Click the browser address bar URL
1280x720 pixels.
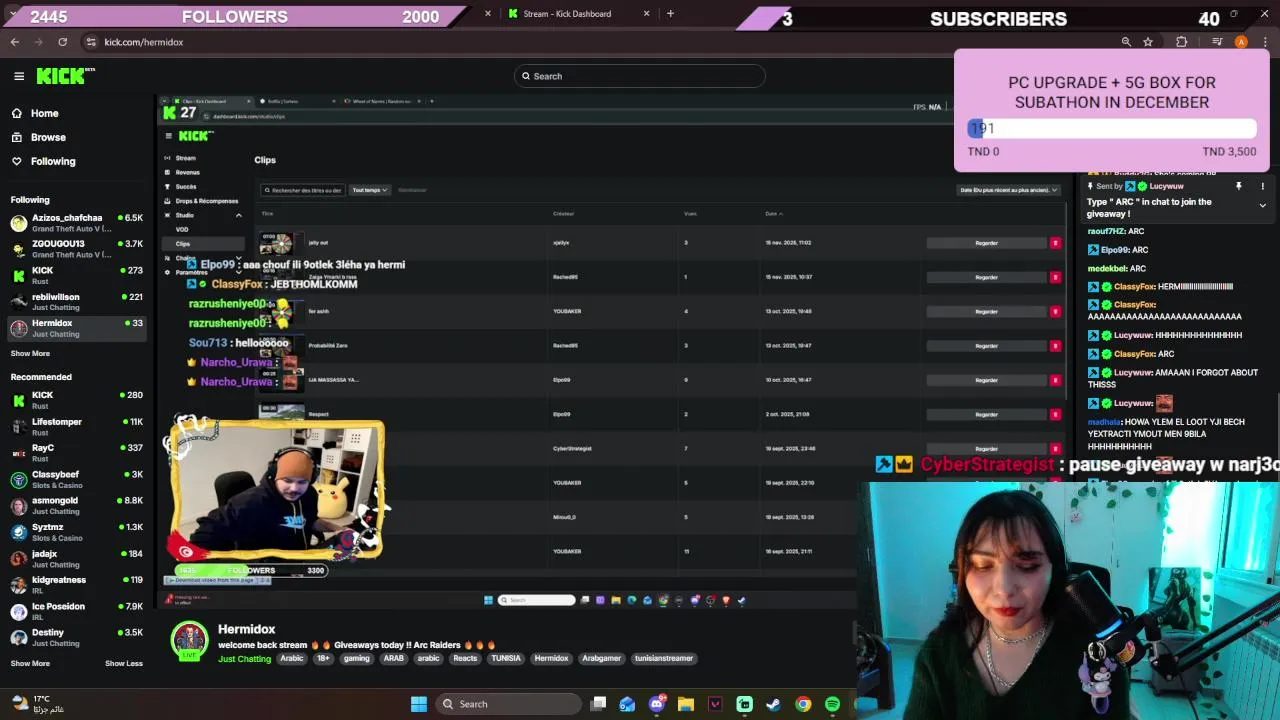tap(144, 42)
